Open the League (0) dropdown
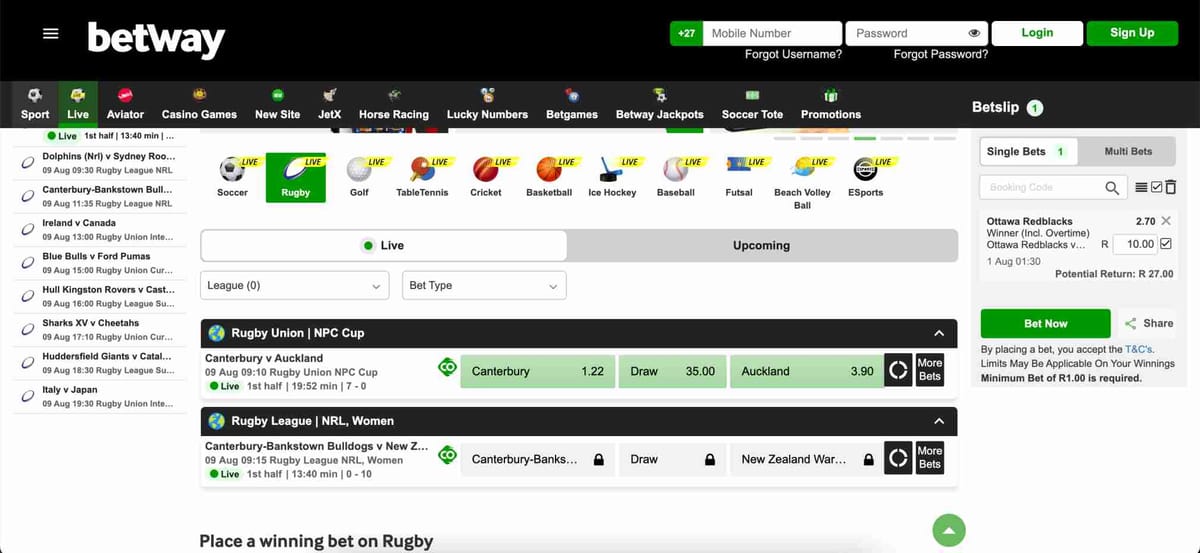The height and width of the screenshot is (553, 1200). tap(296, 285)
